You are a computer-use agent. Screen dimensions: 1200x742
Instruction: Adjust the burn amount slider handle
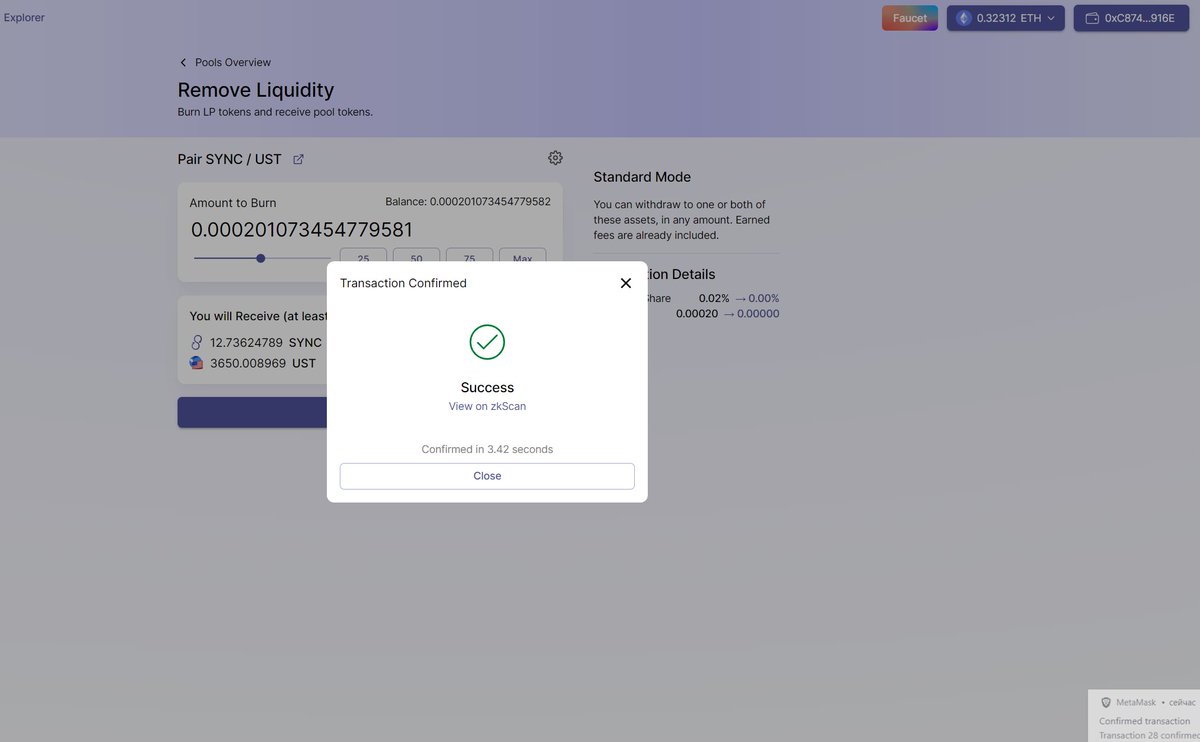coord(261,258)
